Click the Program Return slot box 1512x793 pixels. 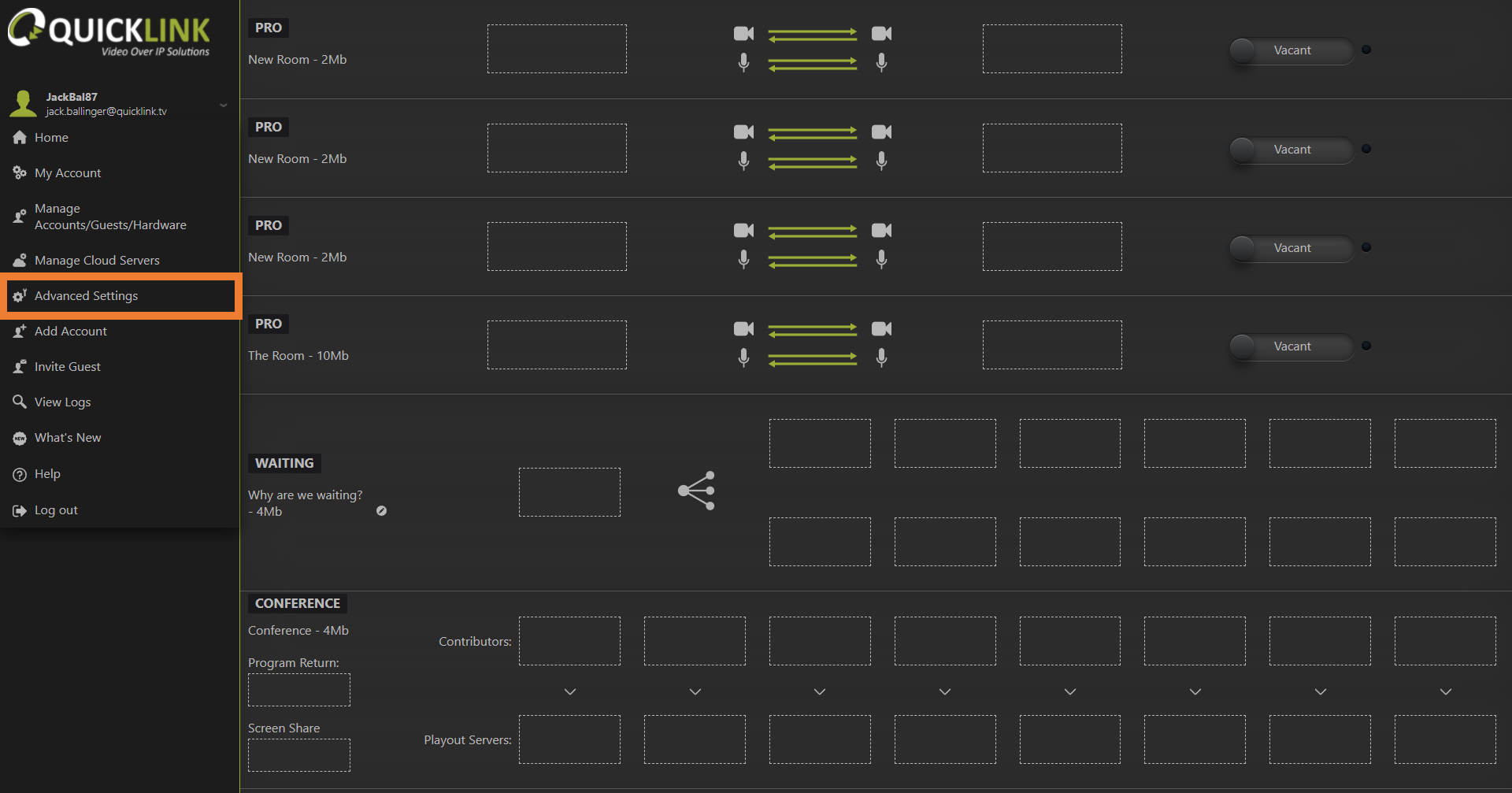(x=299, y=690)
